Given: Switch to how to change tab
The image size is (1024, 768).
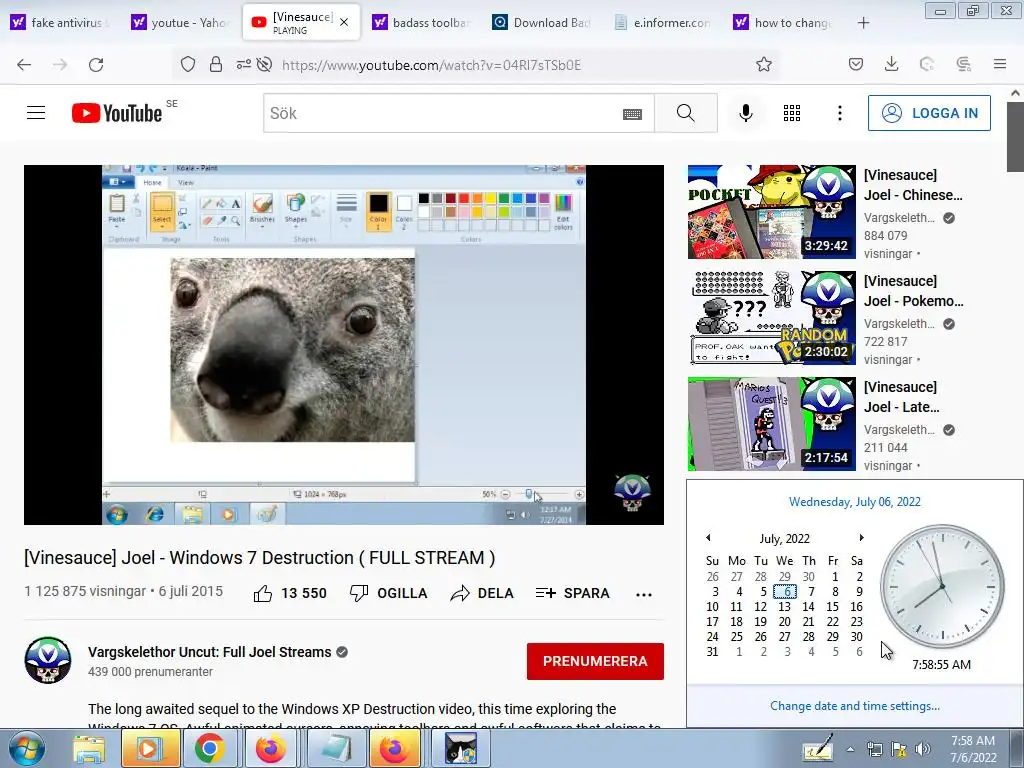Looking at the screenshot, I should pos(784,23).
